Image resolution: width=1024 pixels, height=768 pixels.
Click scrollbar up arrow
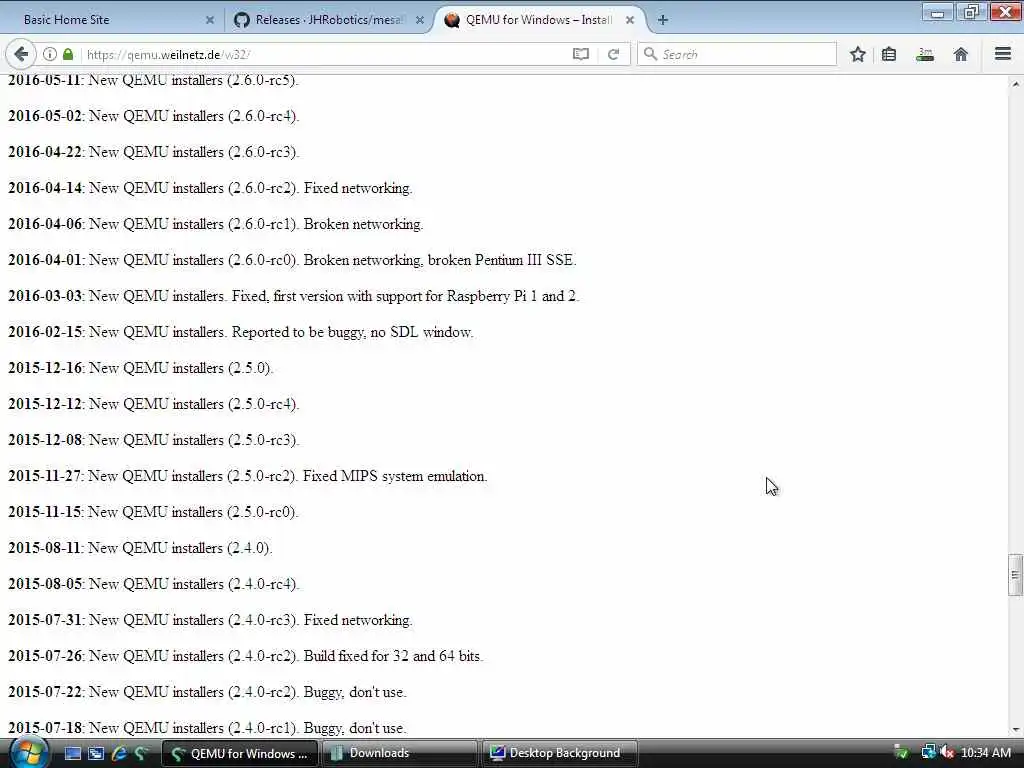[x=1015, y=84]
